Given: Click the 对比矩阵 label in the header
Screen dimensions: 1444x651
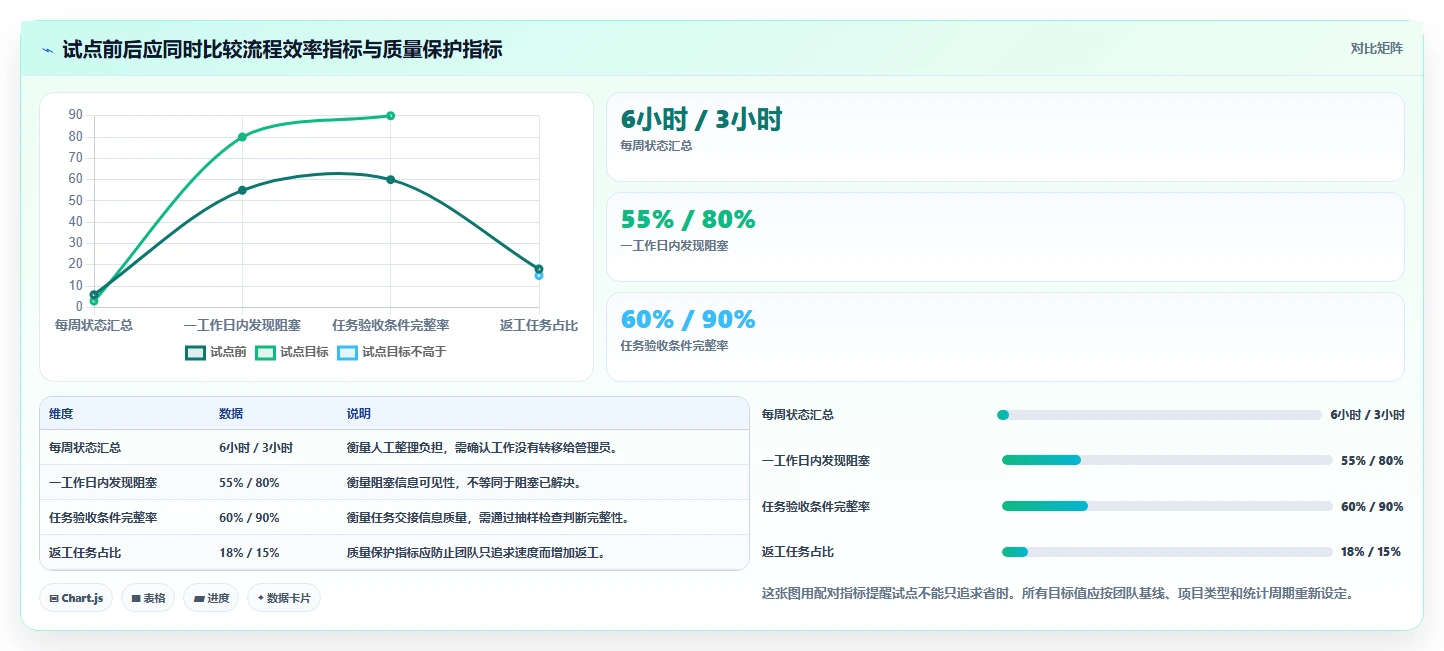Looking at the screenshot, I should click(x=1376, y=48).
